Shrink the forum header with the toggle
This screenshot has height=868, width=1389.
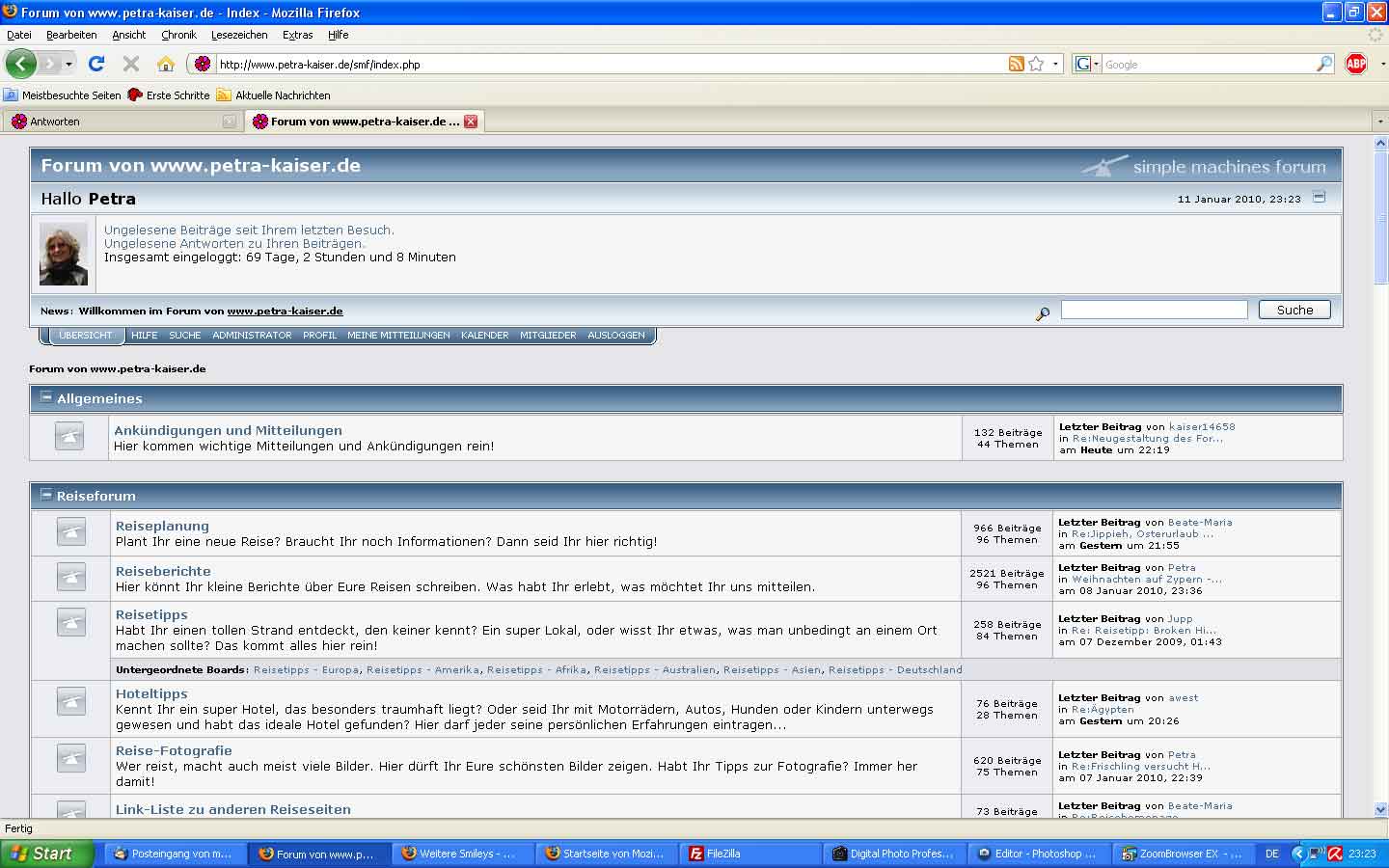tap(1319, 198)
